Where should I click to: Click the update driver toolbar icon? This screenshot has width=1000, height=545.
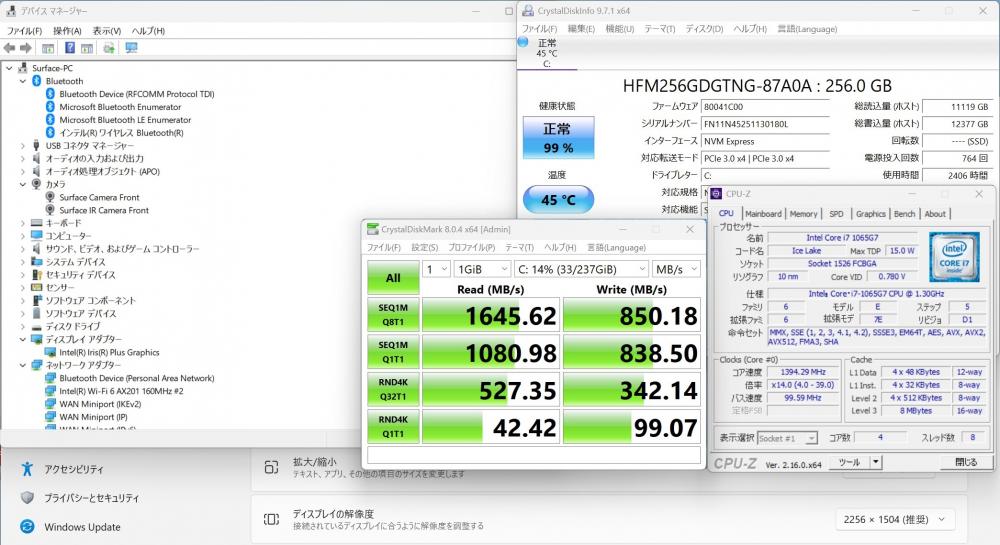pyautogui.click(x=109, y=48)
